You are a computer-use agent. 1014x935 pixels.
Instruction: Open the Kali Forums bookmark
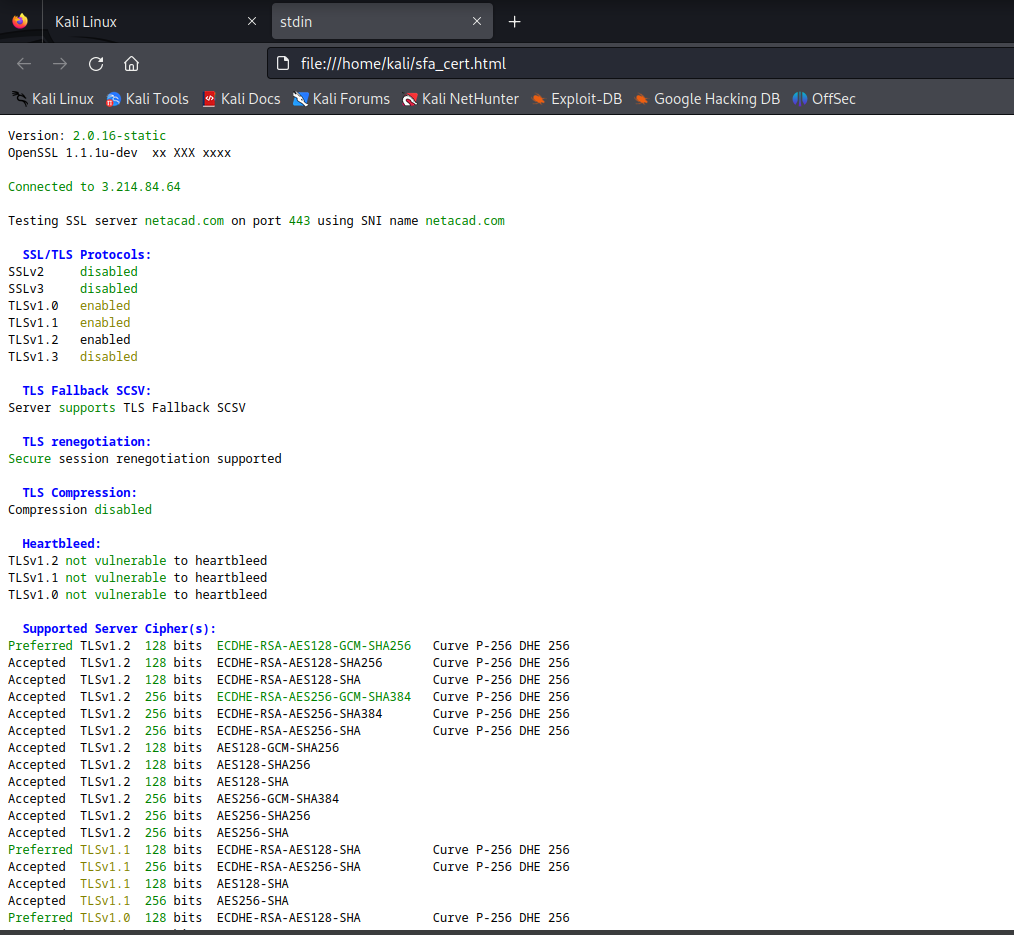click(x=341, y=99)
